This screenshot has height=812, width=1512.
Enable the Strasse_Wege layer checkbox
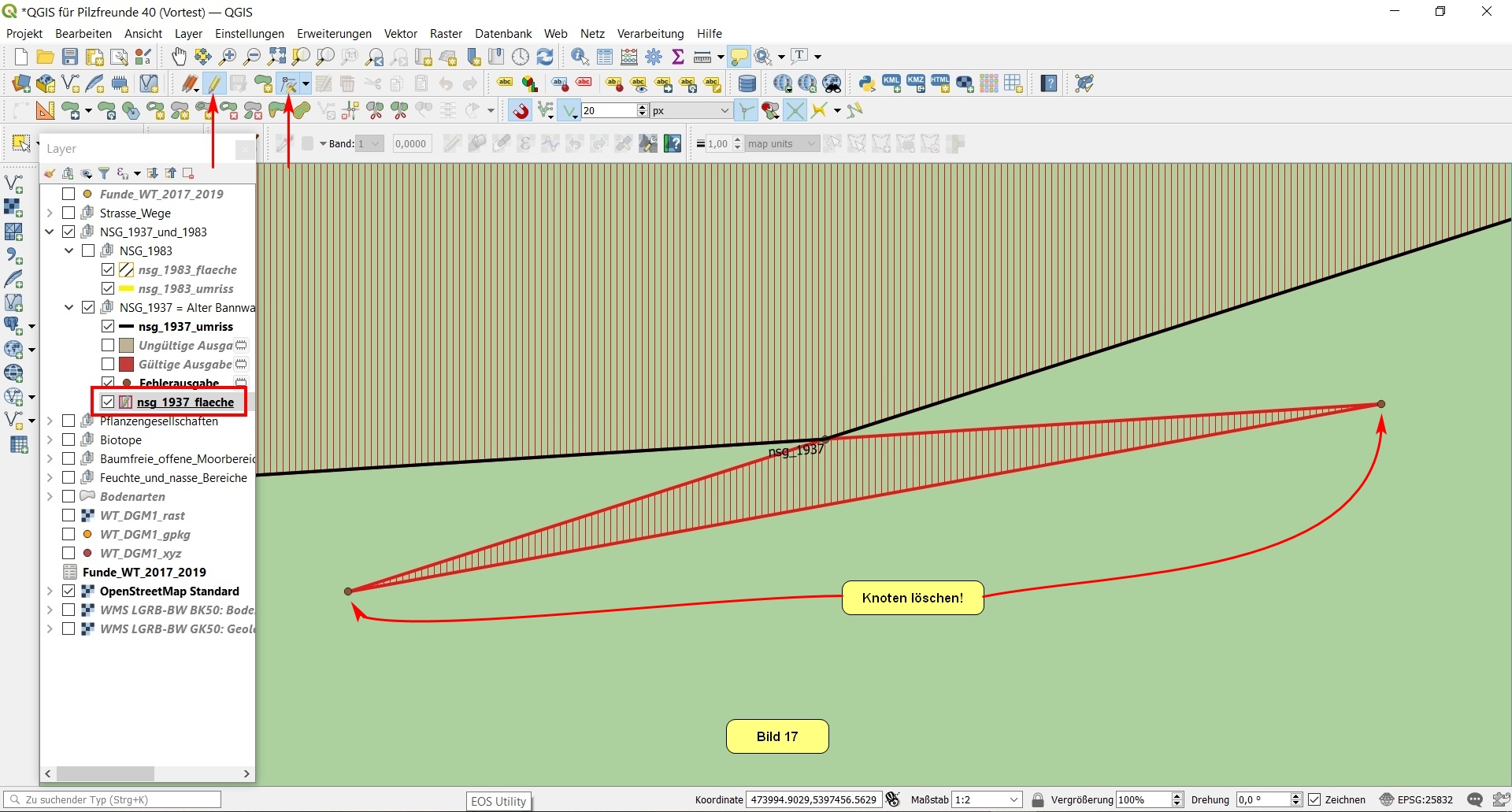click(x=69, y=213)
